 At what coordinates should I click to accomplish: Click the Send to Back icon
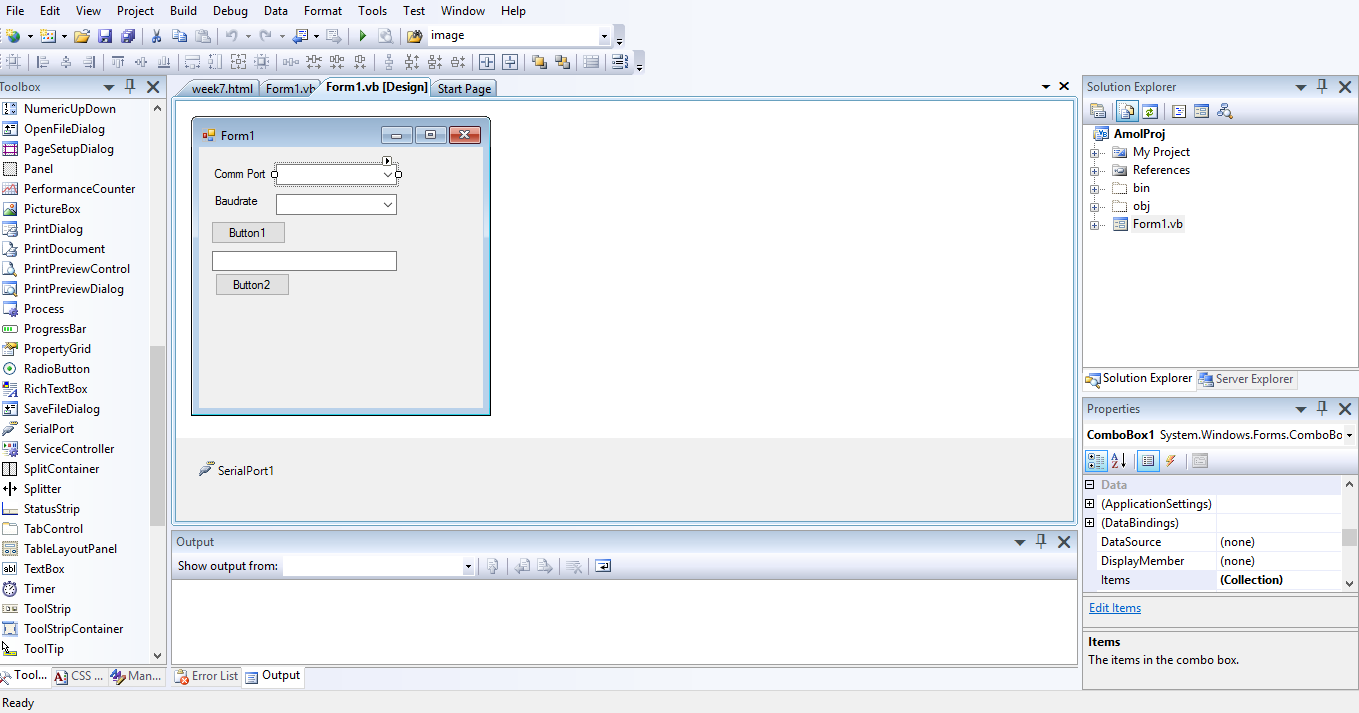coord(562,62)
